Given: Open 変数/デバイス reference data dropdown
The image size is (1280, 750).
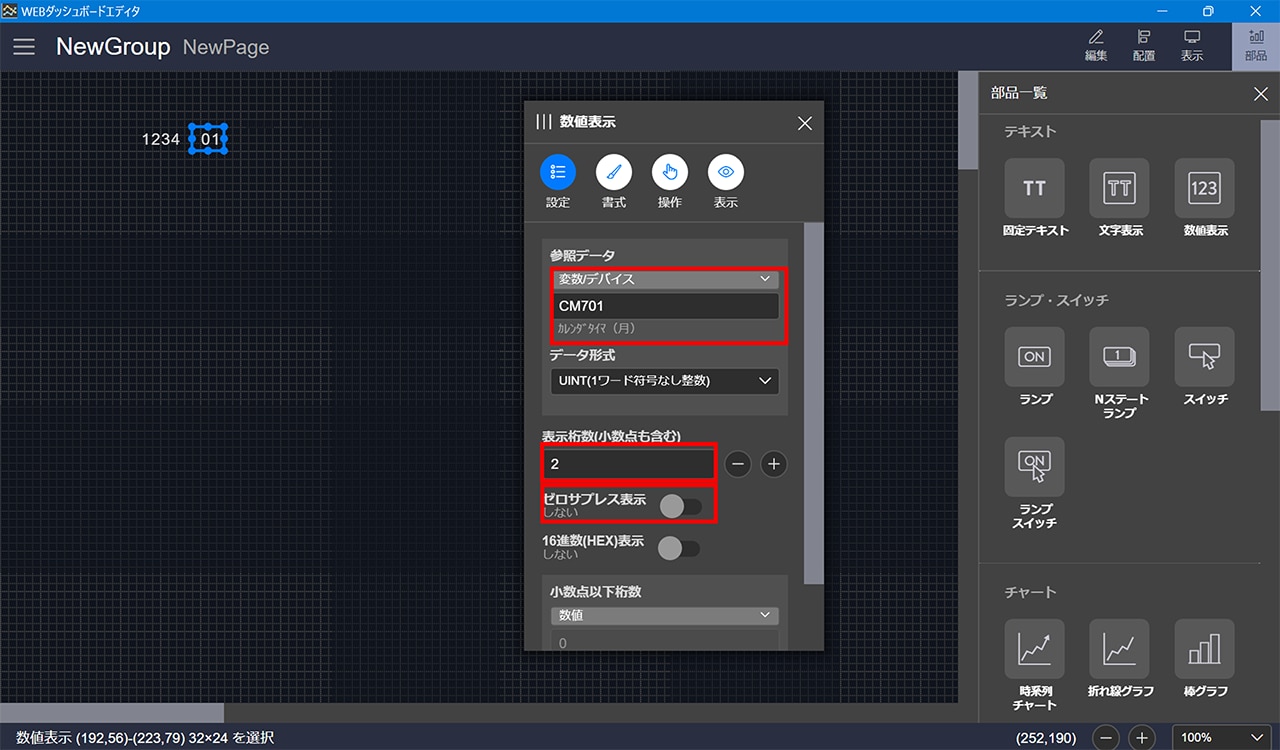Looking at the screenshot, I should [664, 280].
